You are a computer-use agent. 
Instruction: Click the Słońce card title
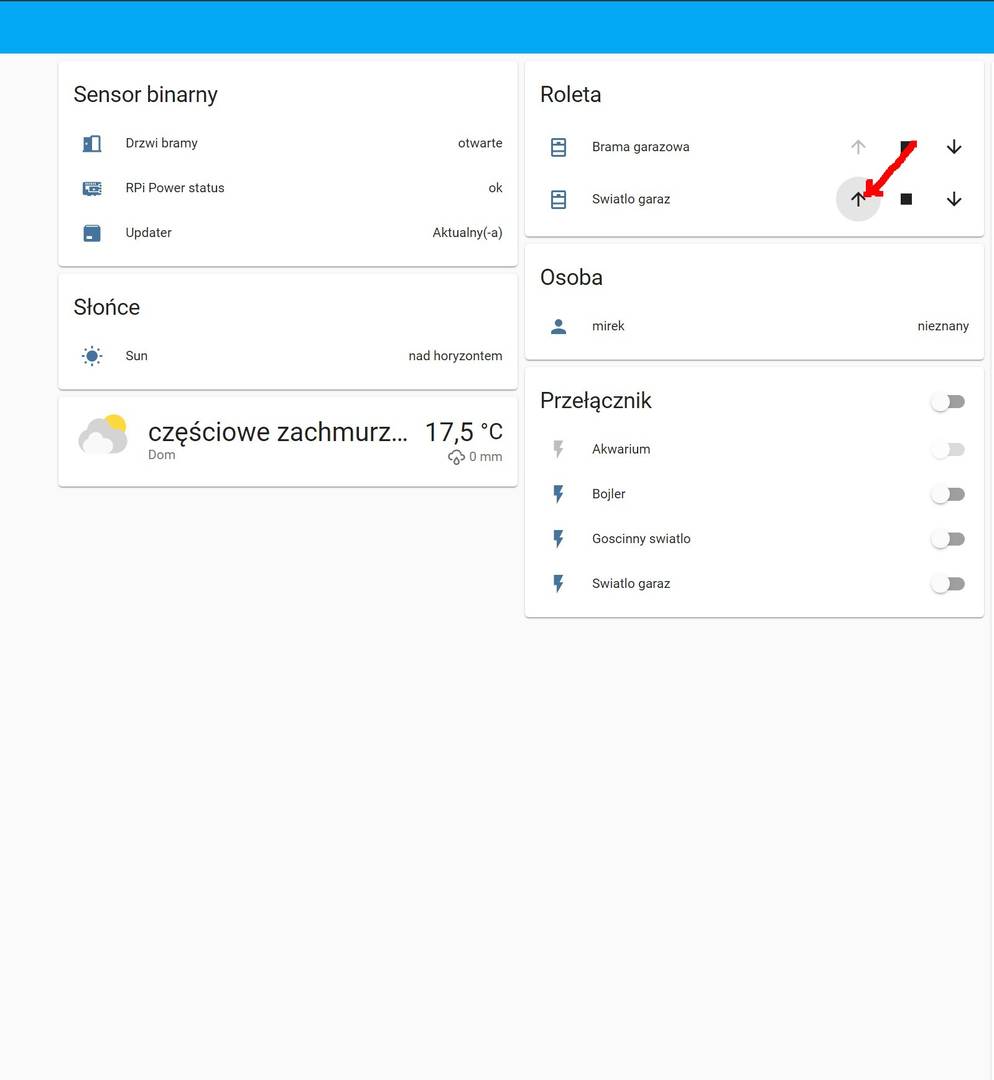[x=107, y=307]
